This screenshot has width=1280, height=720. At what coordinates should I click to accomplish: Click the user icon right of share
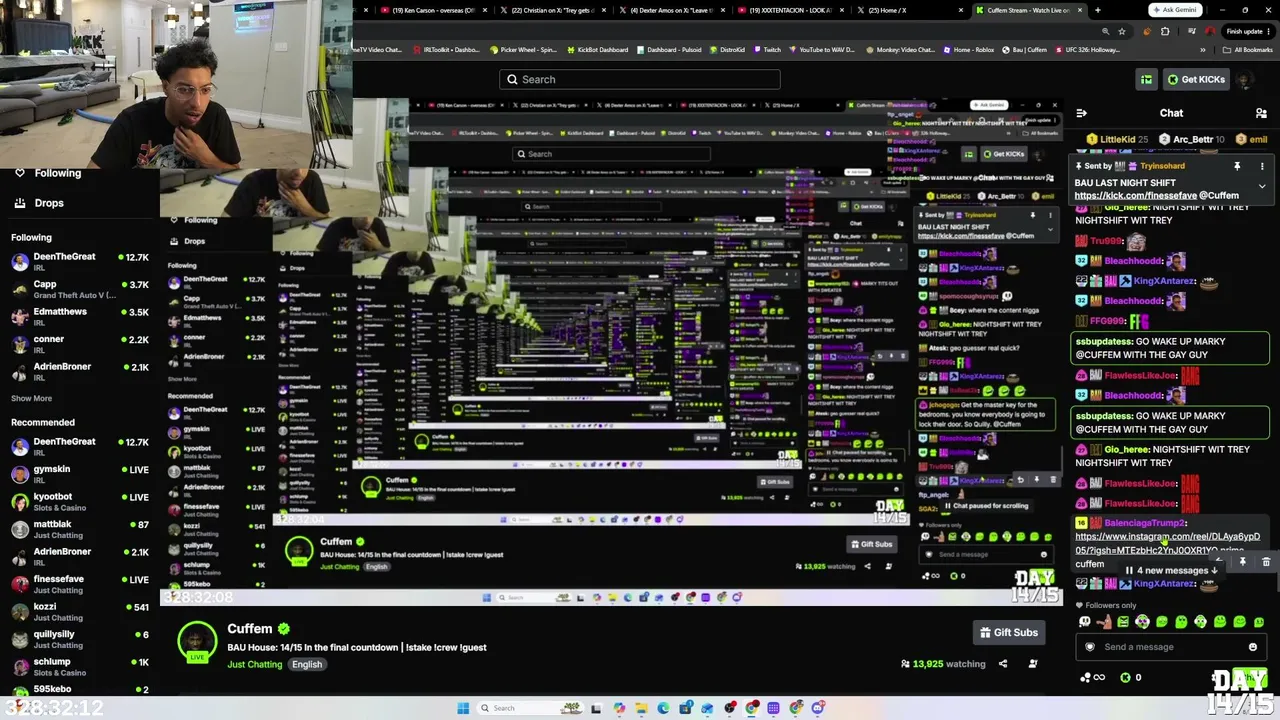point(1033,664)
